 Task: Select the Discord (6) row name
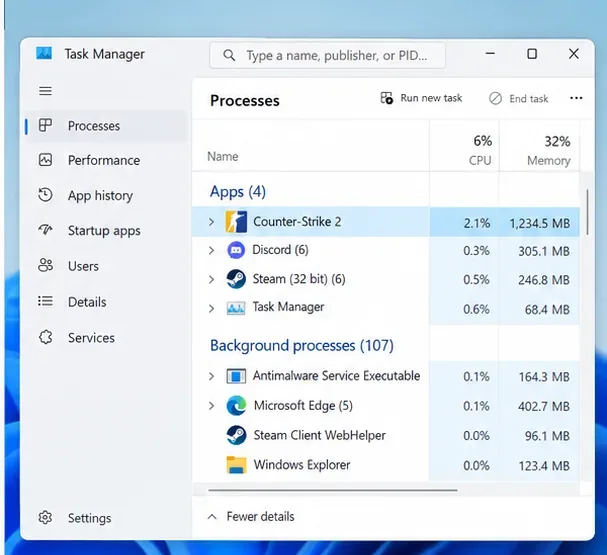coord(280,250)
